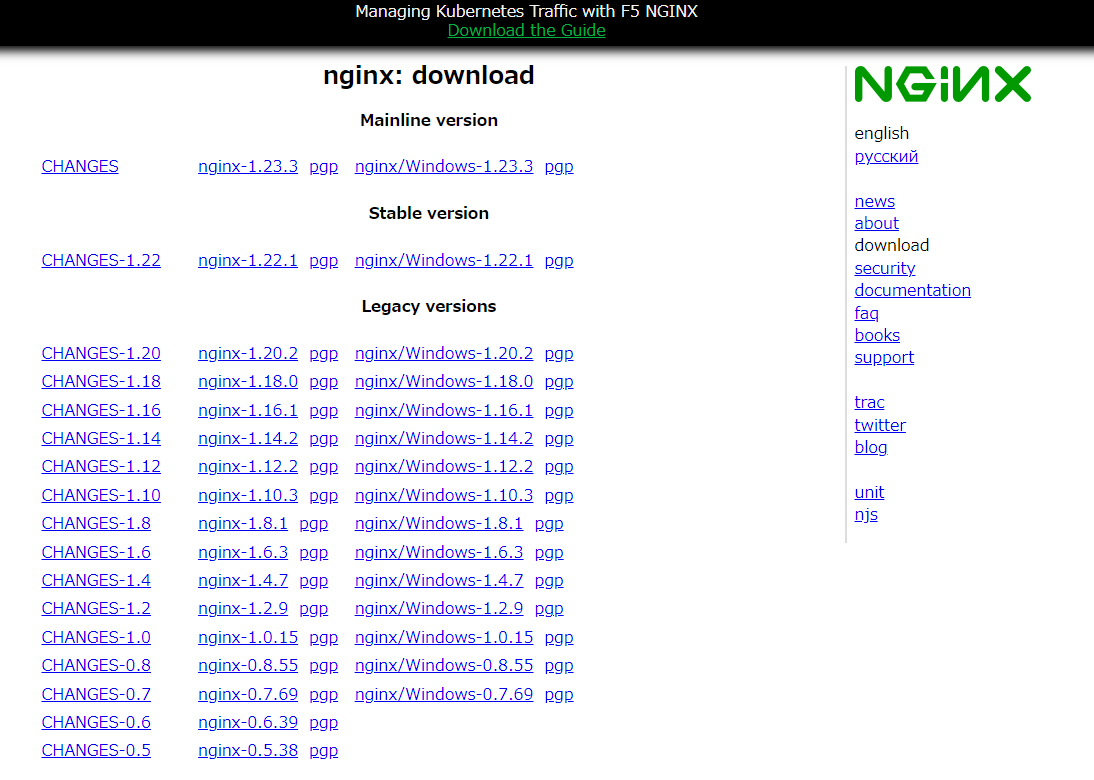Download nginx/Windows-1.14.2

pyautogui.click(x=444, y=438)
